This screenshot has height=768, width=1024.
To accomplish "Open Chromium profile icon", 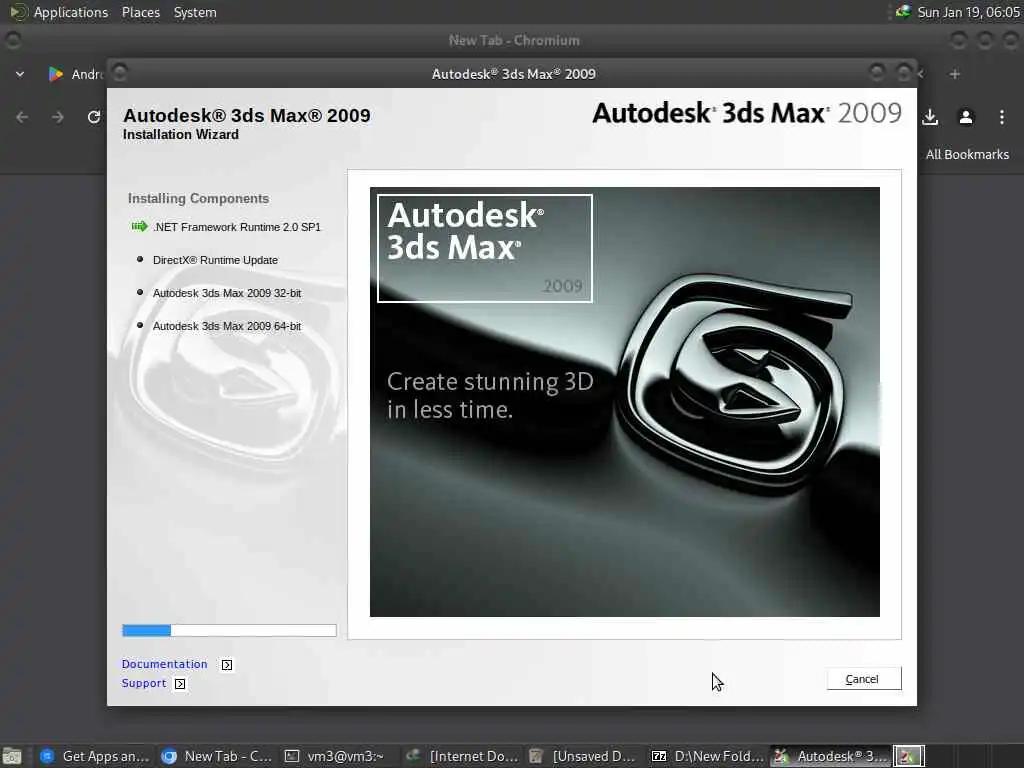I will click(x=966, y=117).
